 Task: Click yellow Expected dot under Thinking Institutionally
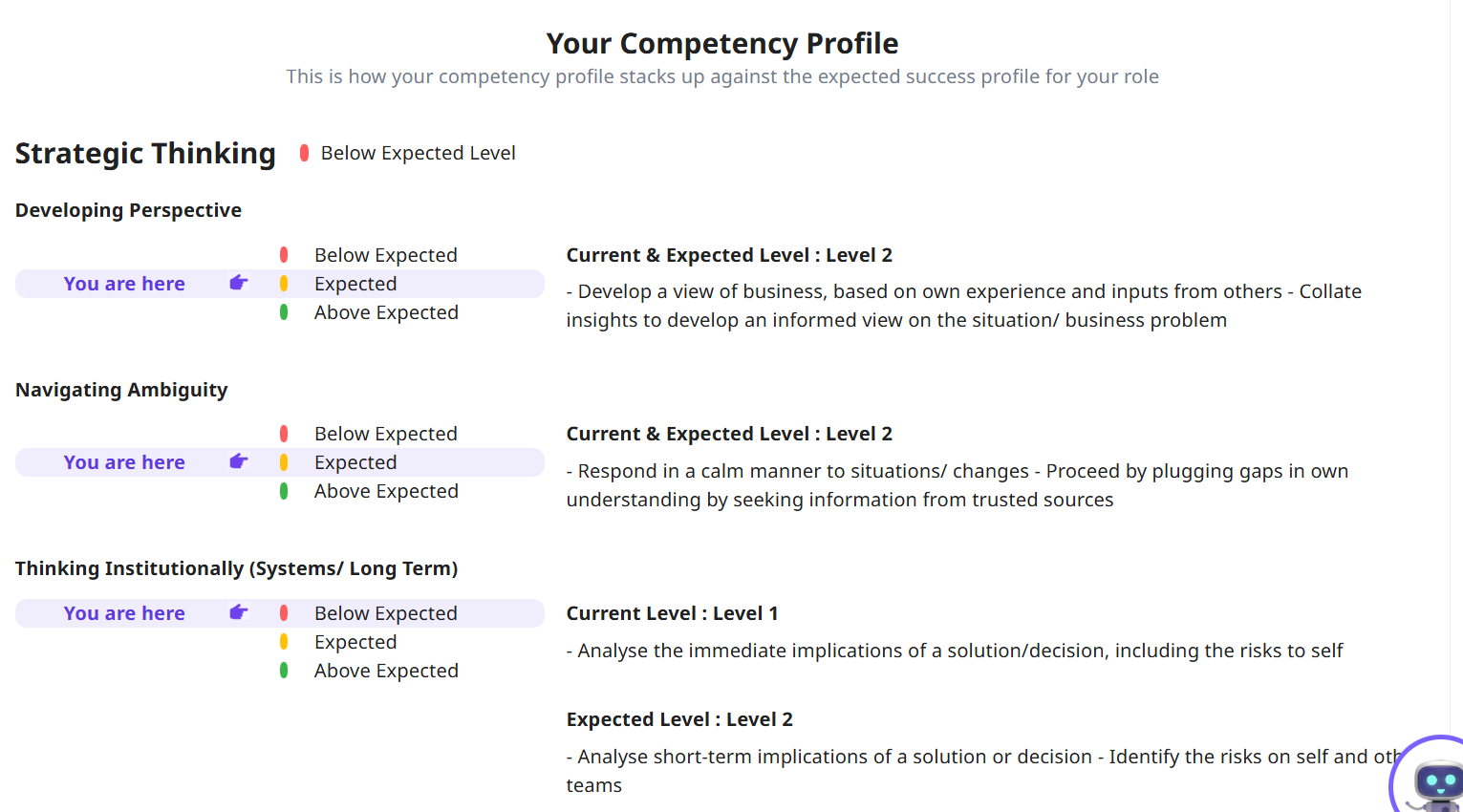(x=284, y=642)
